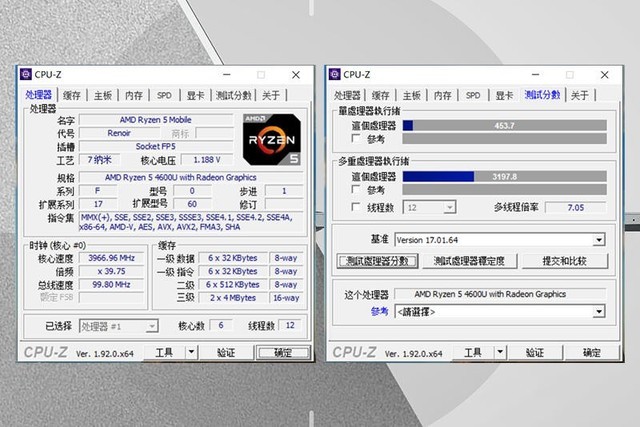This screenshot has width=640, height=427.
Task: Click 工具 button in left window
Action: click(165, 352)
